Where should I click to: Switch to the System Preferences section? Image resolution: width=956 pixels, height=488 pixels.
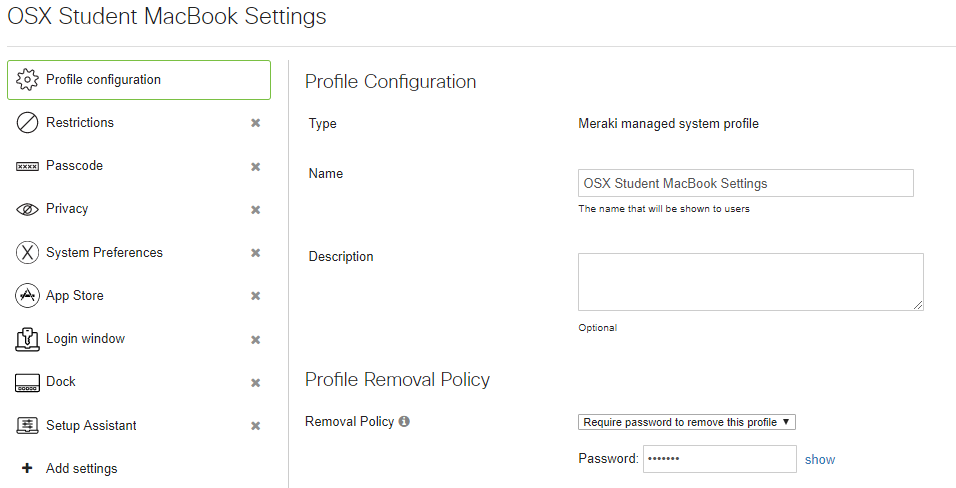tap(104, 253)
